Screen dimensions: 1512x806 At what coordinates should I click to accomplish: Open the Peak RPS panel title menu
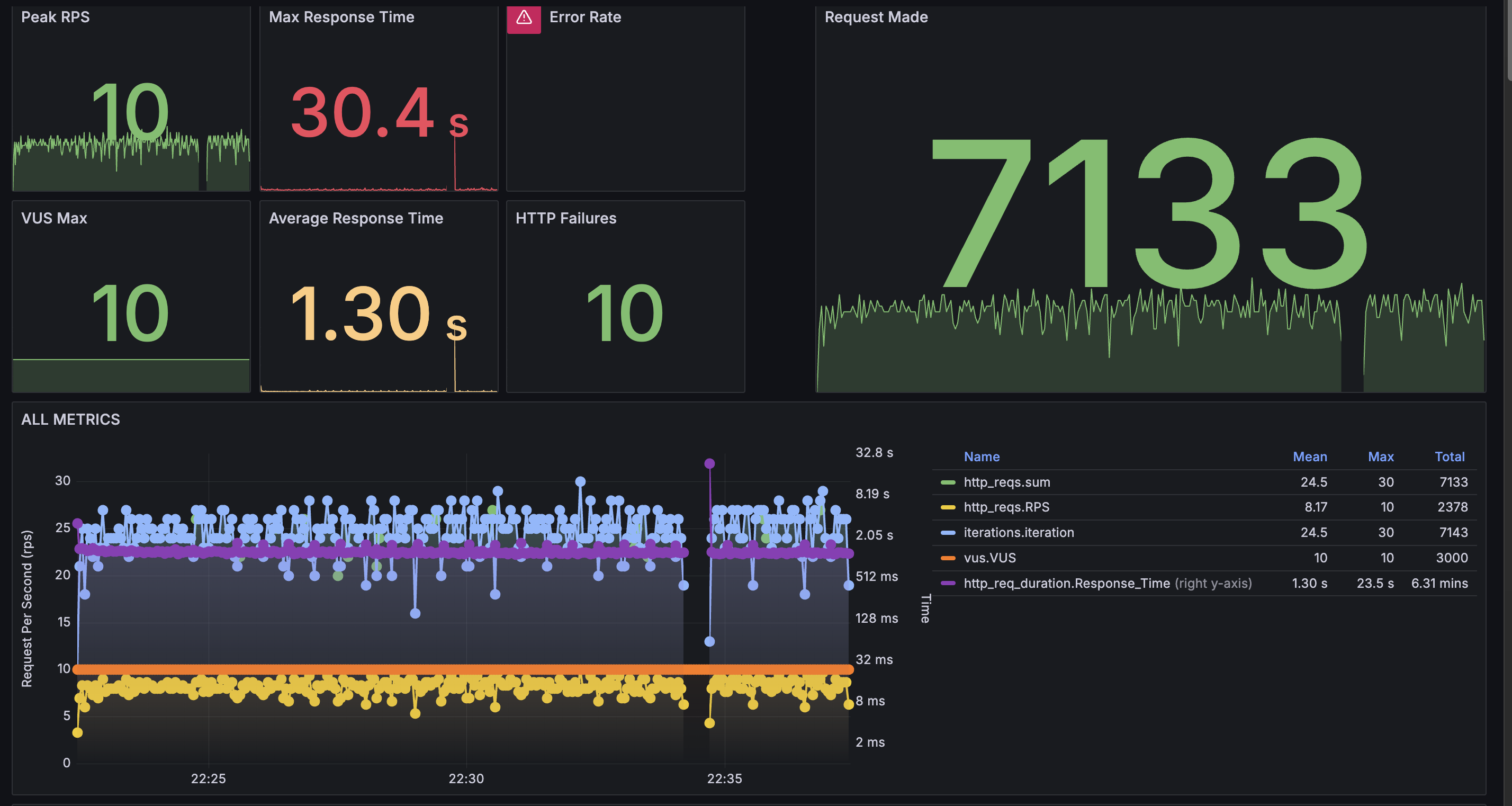coord(55,17)
